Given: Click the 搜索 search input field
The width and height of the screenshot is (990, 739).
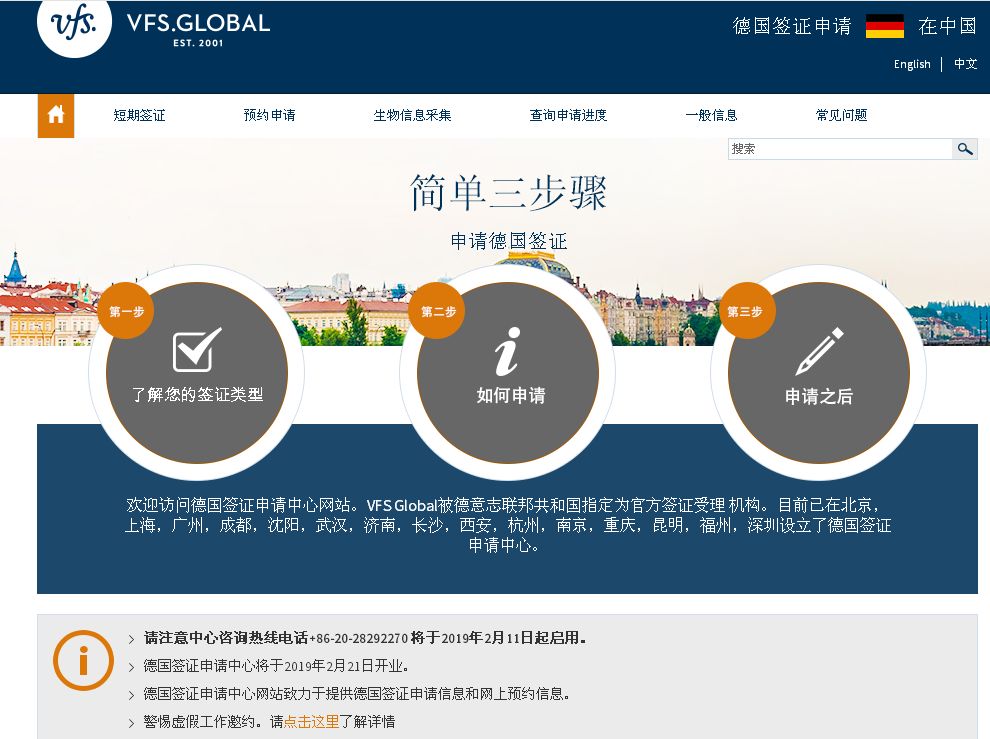Looking at the screenshot, I should point(840,149).
